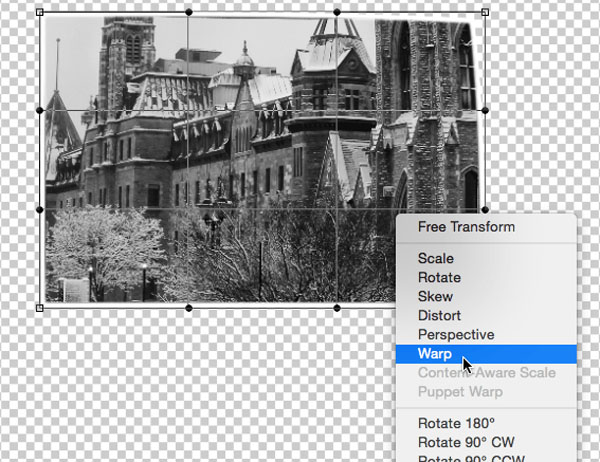
Task: Click left control point on bottom edge
Action: [189, 308]
